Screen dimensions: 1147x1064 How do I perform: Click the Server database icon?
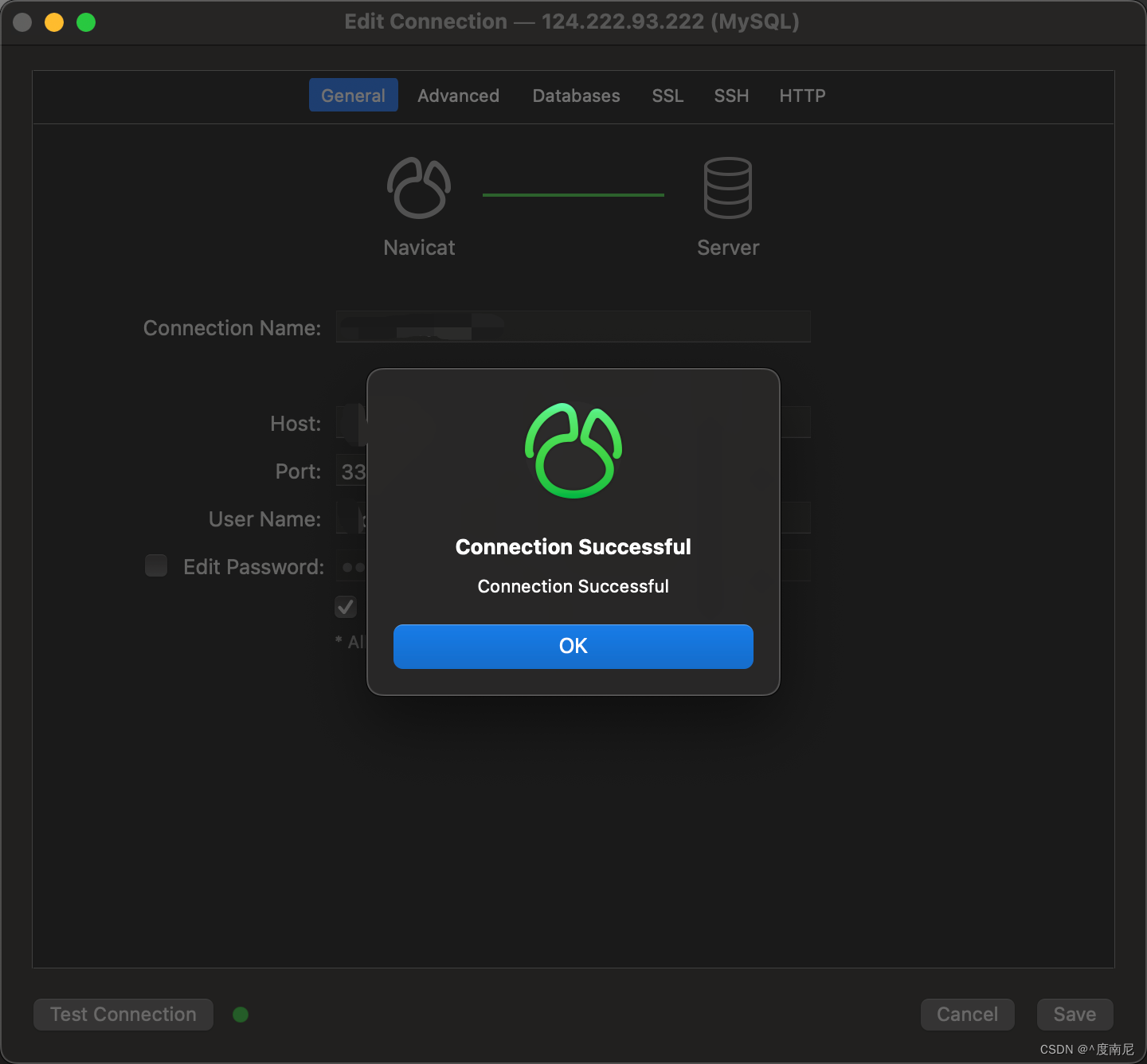[x=728, y=188]
